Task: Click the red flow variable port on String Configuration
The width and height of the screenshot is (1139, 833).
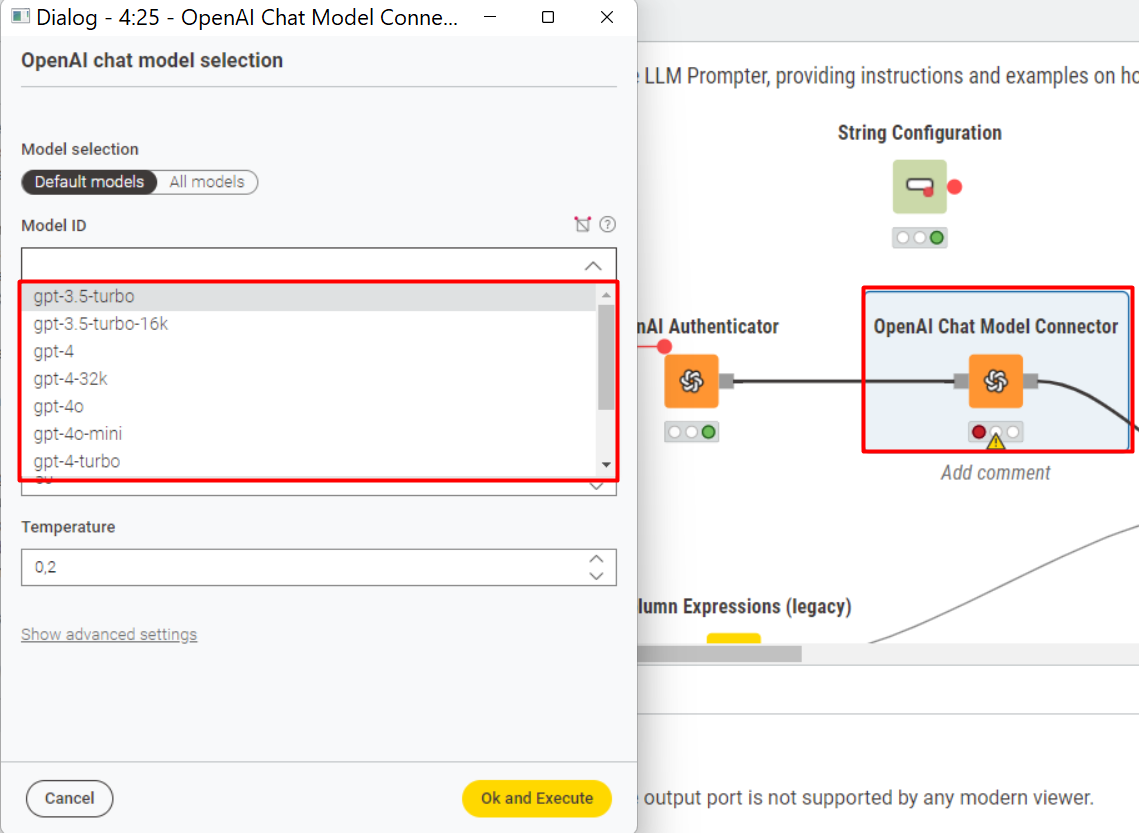Action: point(954,187)
